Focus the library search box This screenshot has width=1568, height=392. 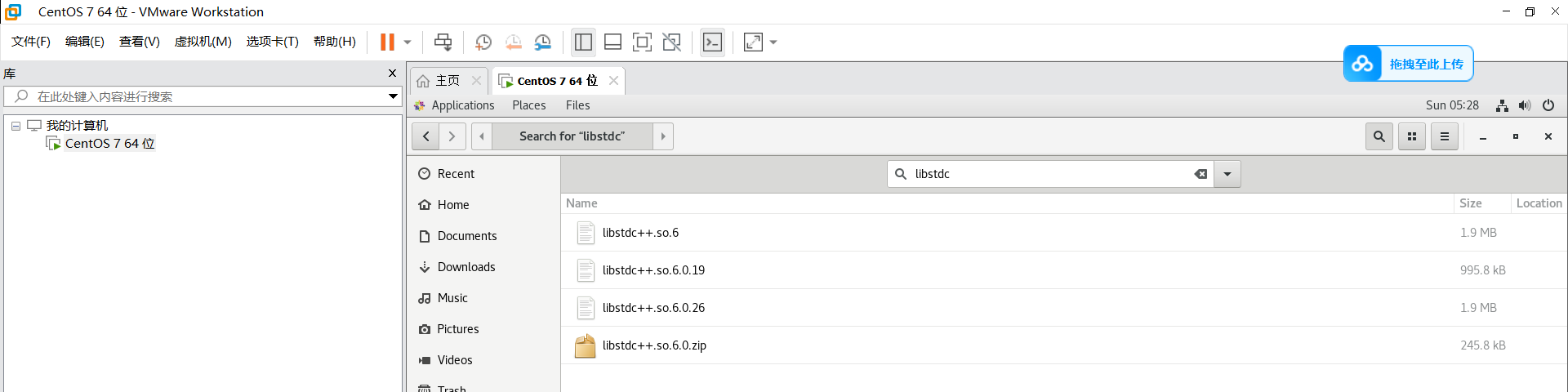tap(196, 96)
